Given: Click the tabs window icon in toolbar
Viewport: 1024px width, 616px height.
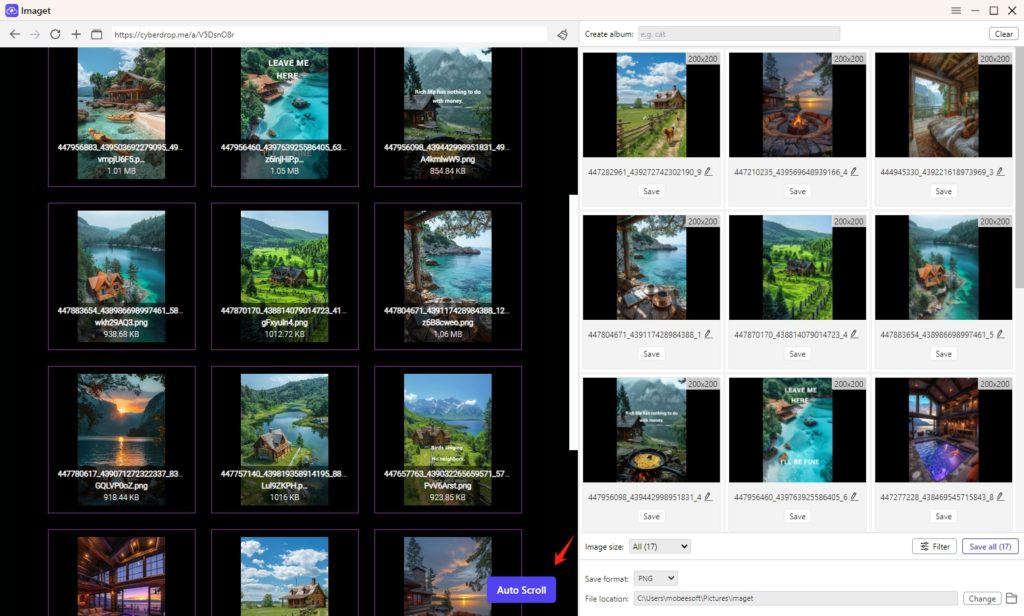Looking at the screenshot, I should point(97,34).
